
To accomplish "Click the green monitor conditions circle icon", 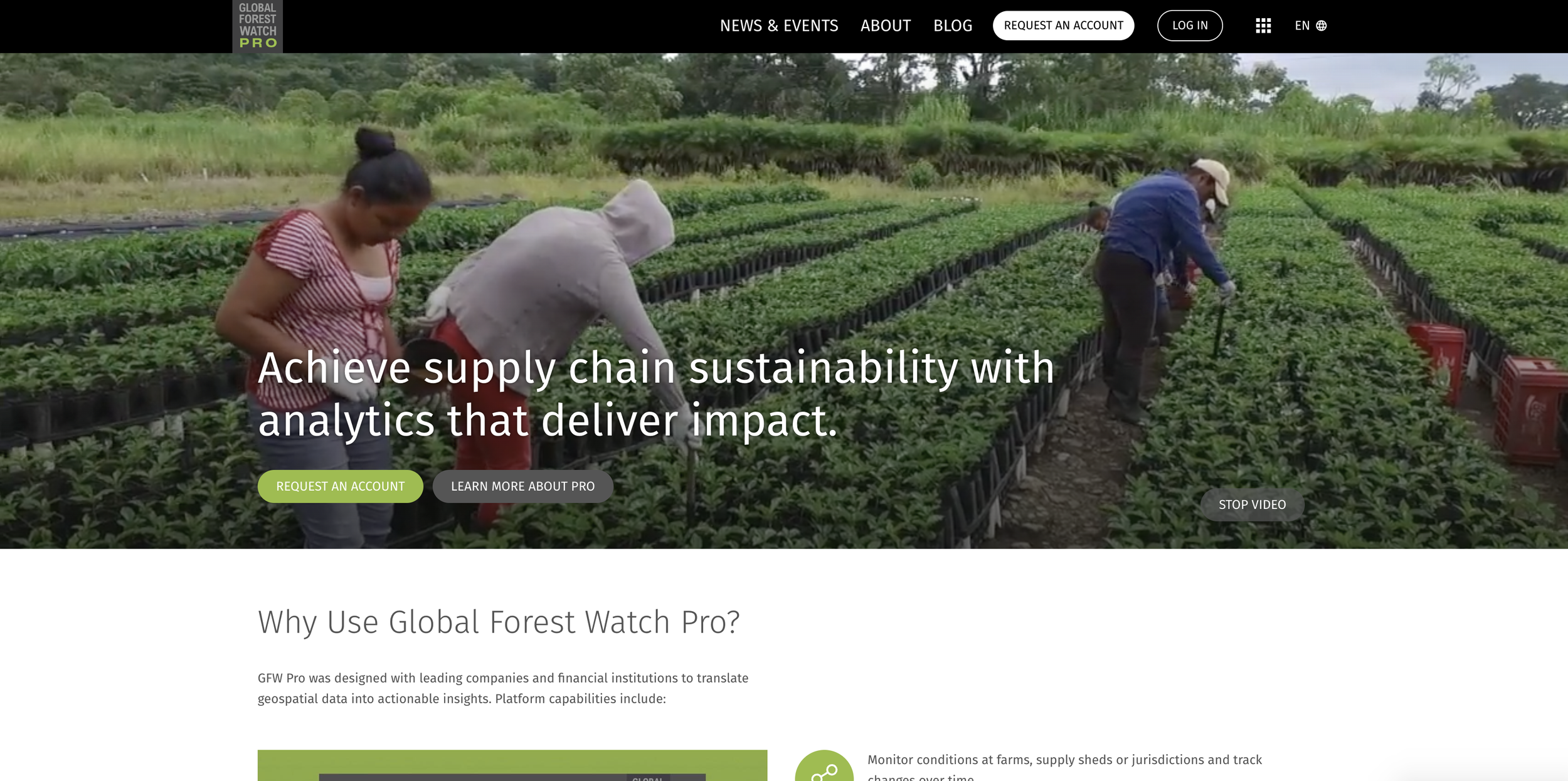I will click(824, 766).
